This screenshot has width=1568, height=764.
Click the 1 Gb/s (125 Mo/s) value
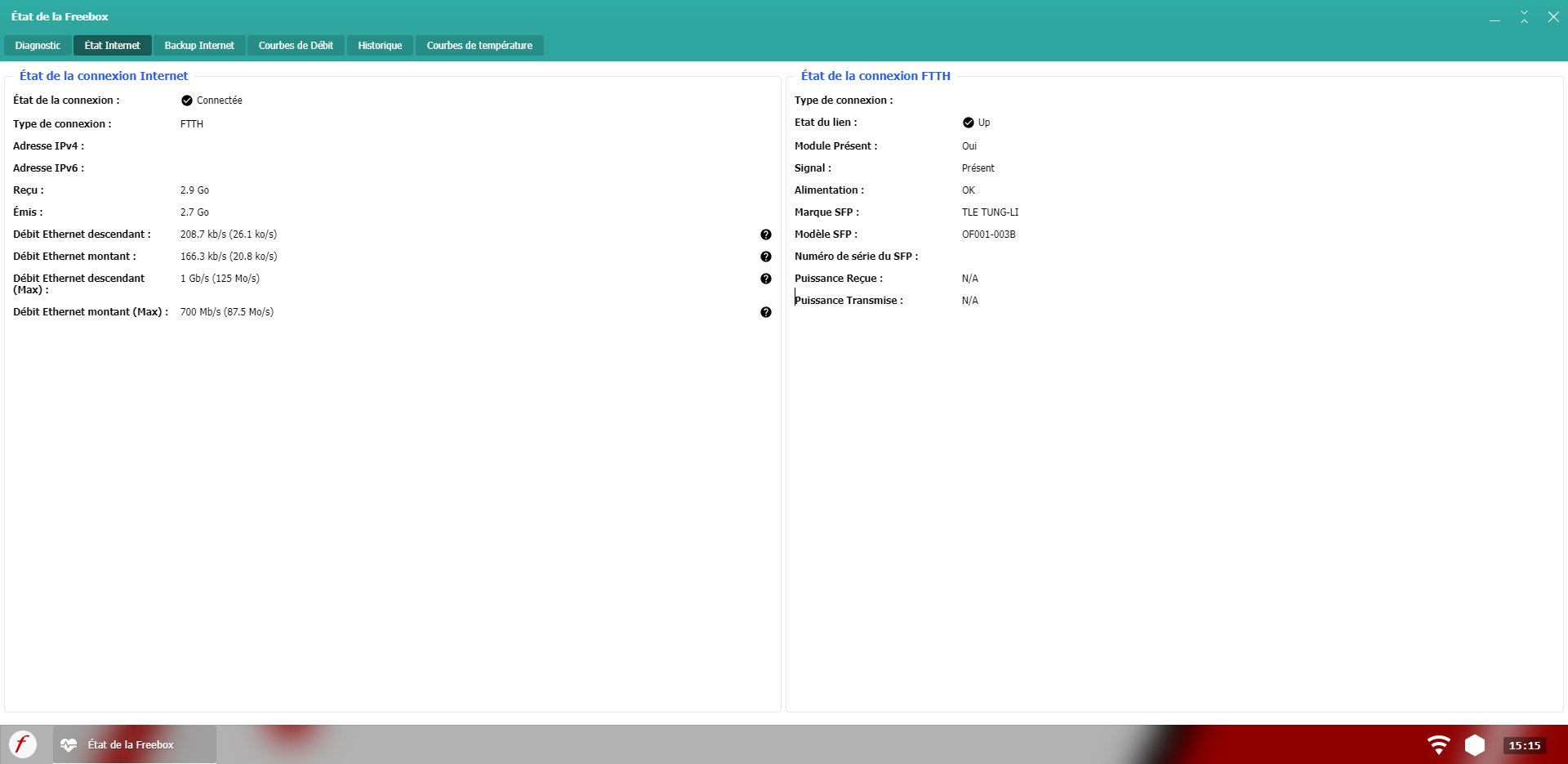point(220,279)
